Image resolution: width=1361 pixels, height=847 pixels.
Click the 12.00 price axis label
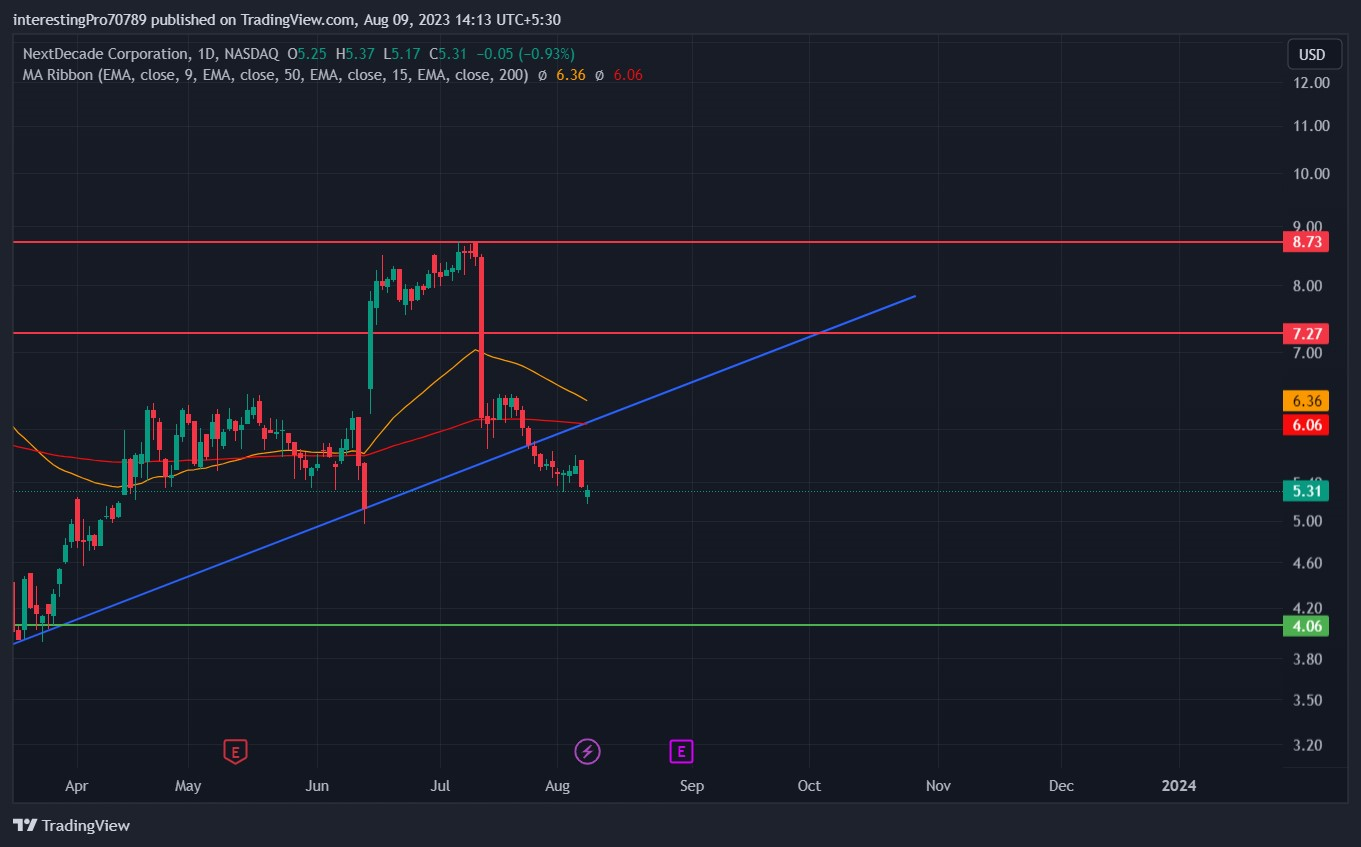click(1310, 83)
